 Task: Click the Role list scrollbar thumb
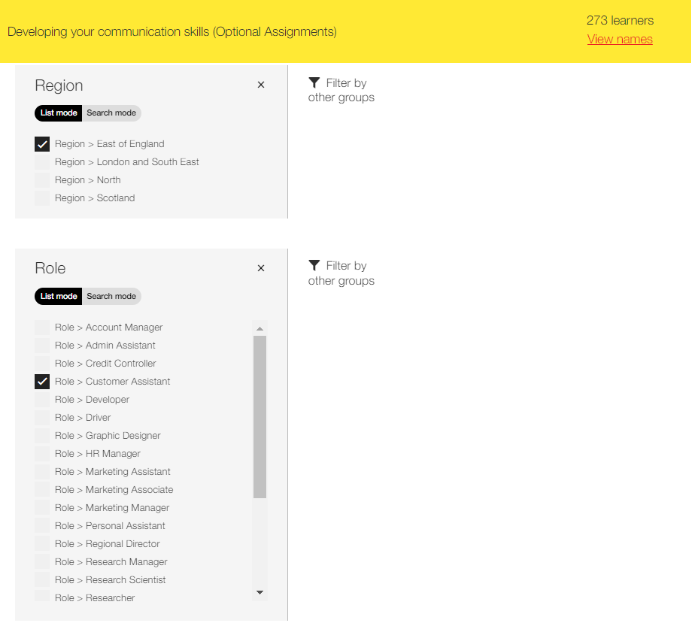pos(260,417)
